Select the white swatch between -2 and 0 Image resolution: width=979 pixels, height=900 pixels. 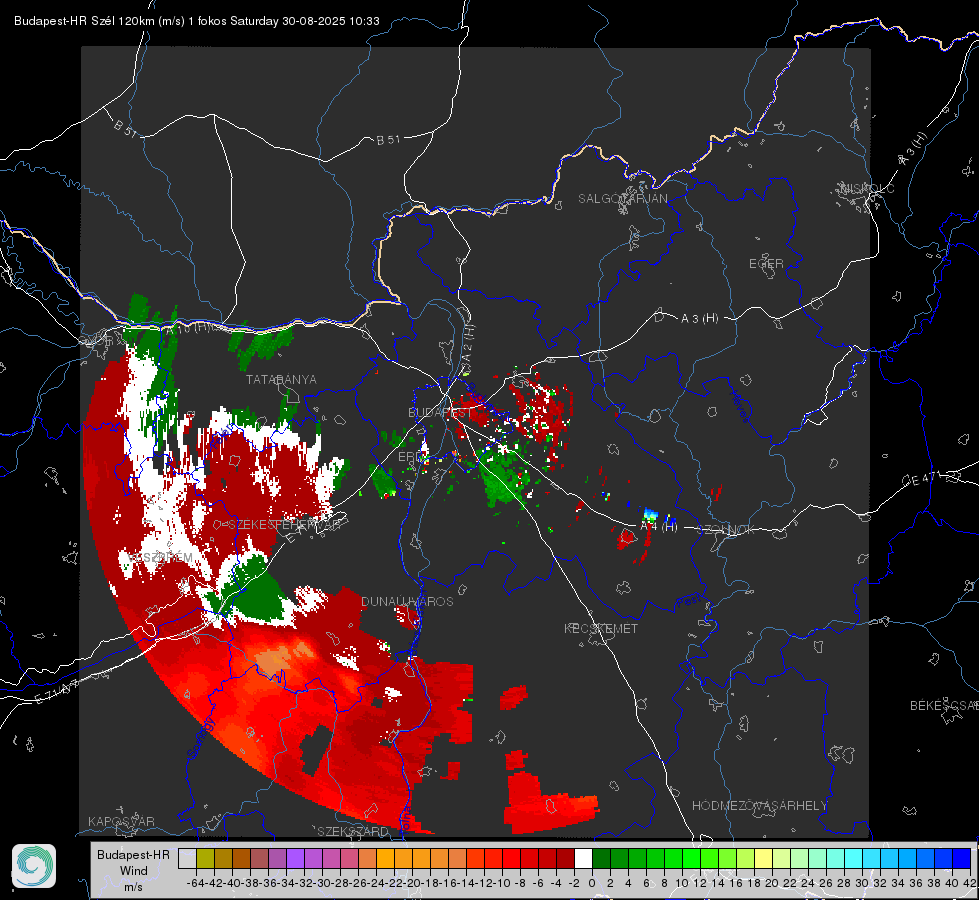(x=583, y=858)
